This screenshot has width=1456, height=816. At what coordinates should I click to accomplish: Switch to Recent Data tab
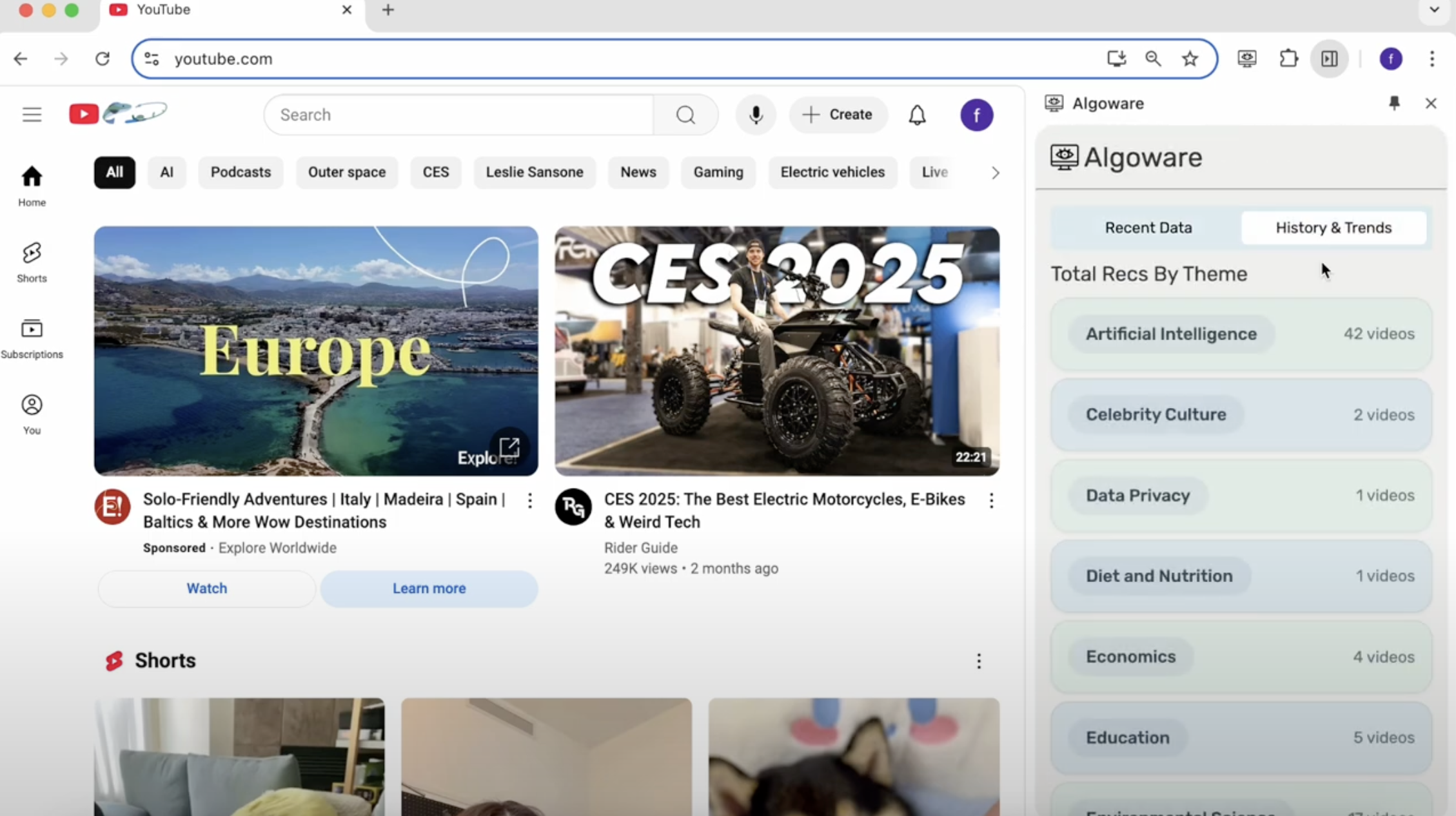pos(1148,228)
